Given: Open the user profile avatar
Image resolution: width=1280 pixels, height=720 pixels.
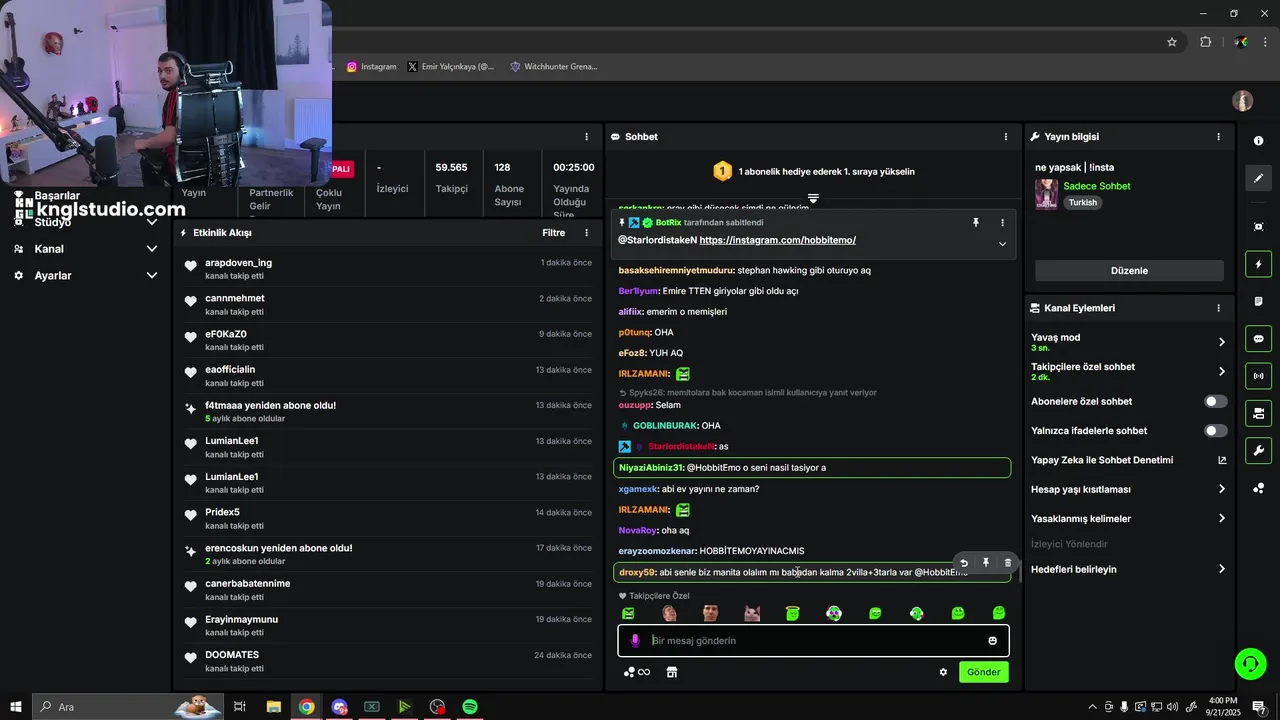Looking at the screenshot, I should 1242,101.
